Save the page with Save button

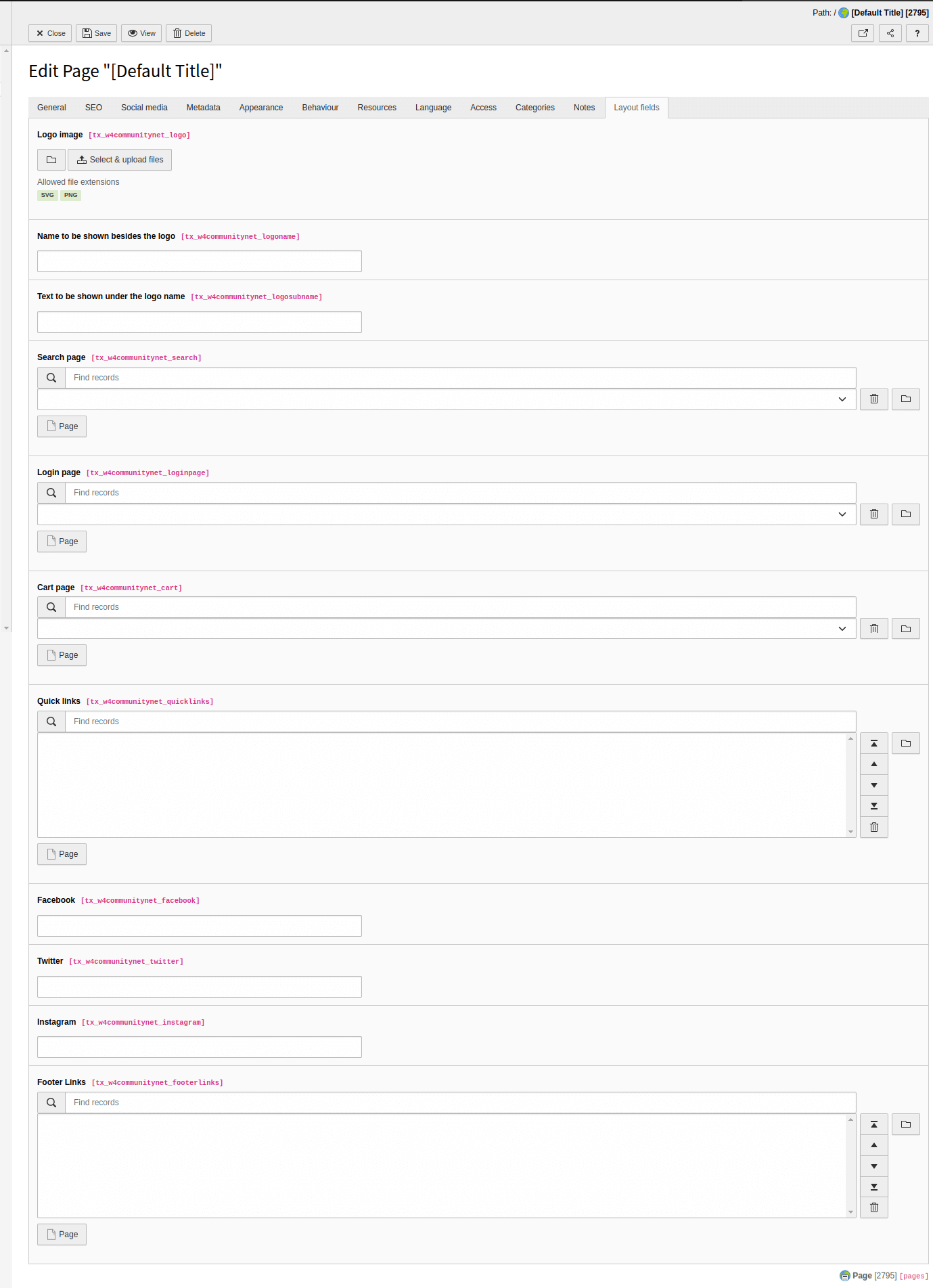(97, 33)
